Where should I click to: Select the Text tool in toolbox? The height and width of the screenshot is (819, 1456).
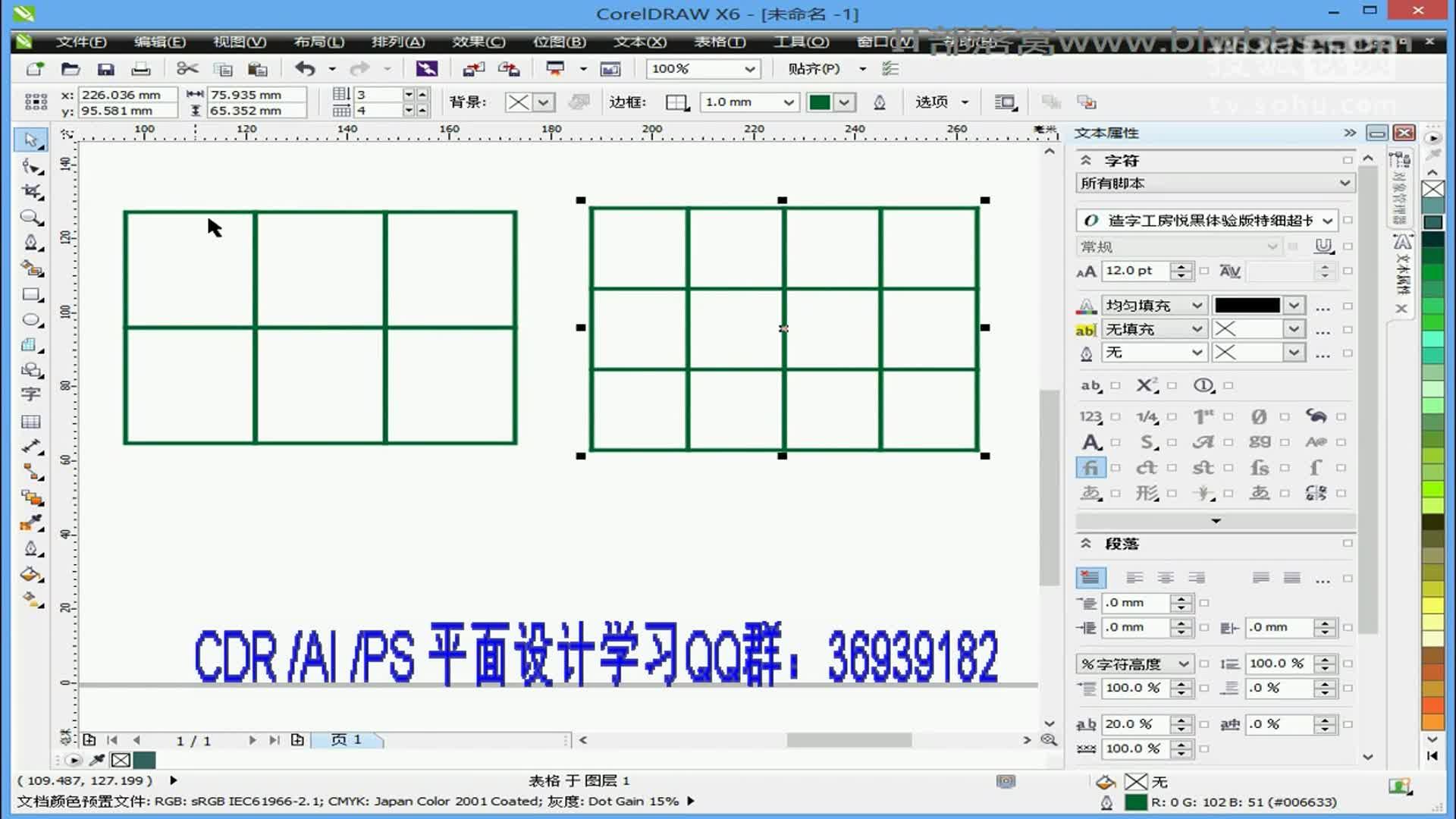click(x=30, y=394)
